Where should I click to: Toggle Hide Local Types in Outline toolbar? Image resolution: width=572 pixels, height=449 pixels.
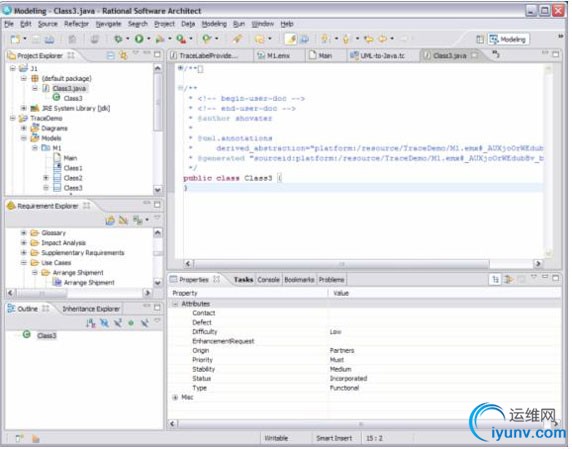coord(144,323)
